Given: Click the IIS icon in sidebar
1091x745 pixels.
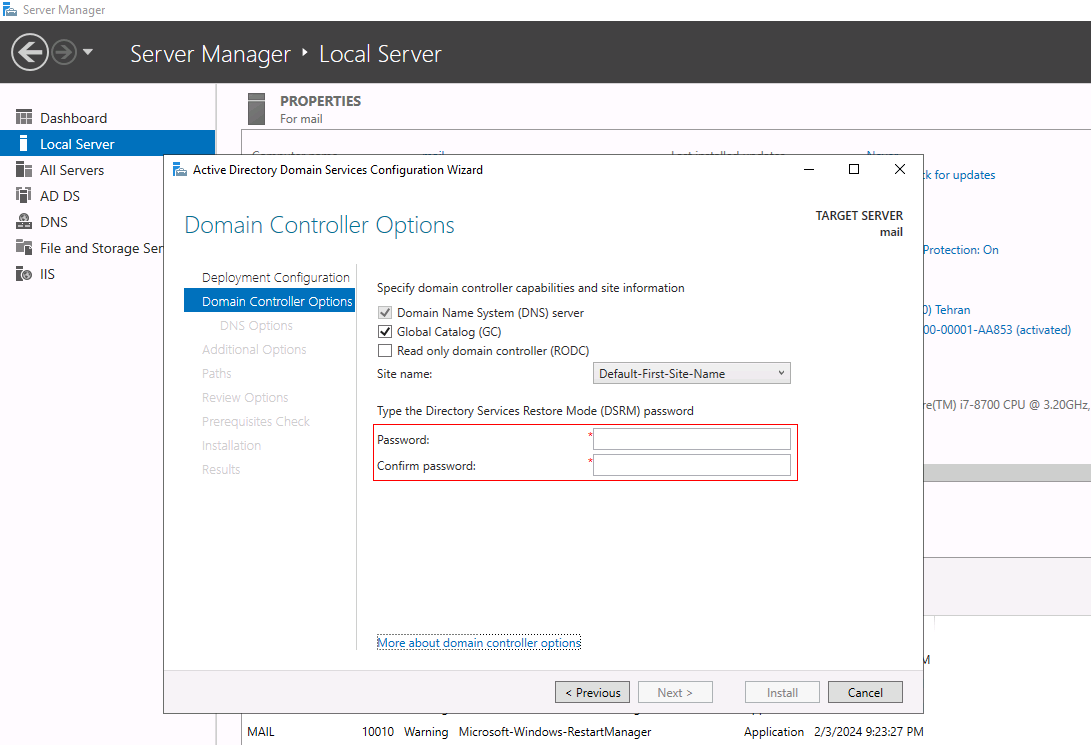Looking at the screenshot, I should 24,273.
